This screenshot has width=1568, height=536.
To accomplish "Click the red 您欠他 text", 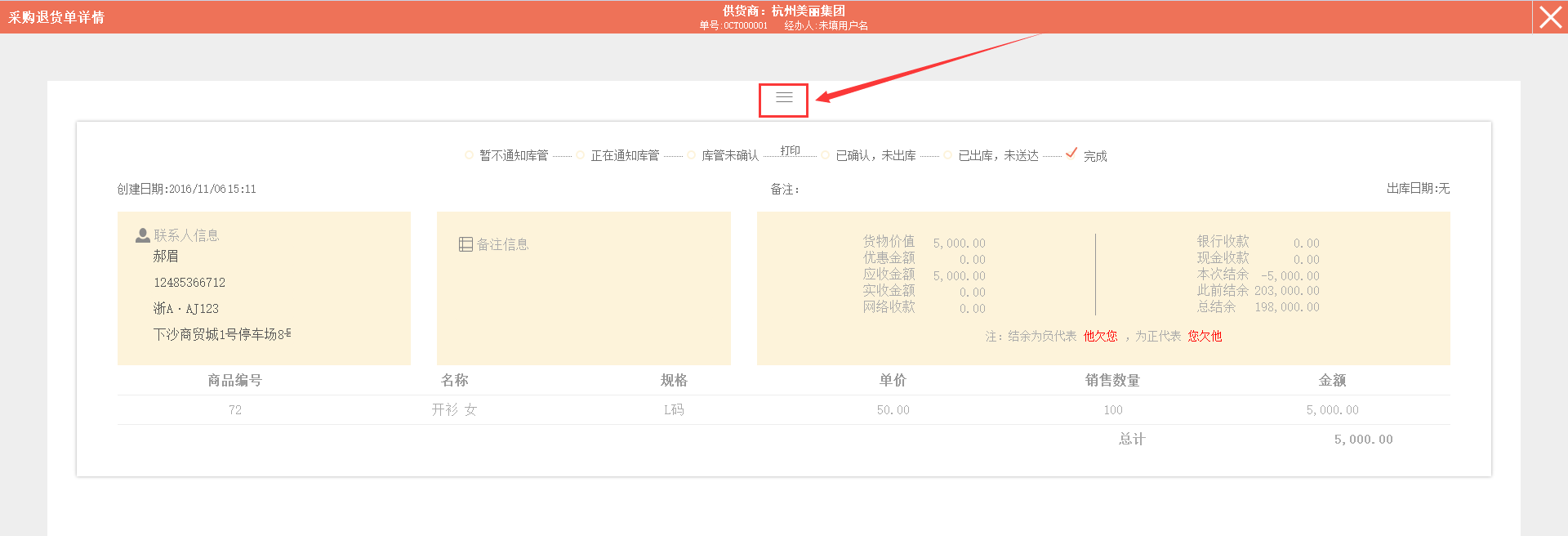I will click(x=1205, y=336).
